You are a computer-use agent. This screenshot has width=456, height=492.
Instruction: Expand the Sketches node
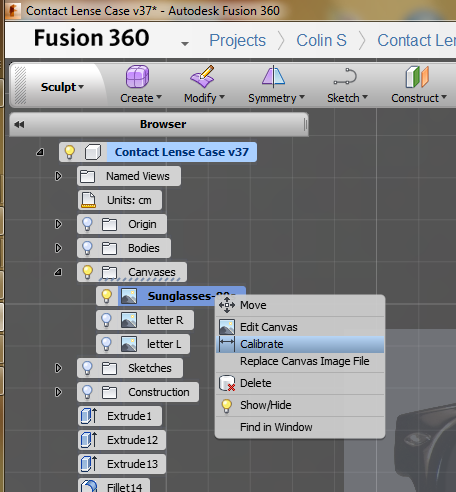[x=58, y=368]
